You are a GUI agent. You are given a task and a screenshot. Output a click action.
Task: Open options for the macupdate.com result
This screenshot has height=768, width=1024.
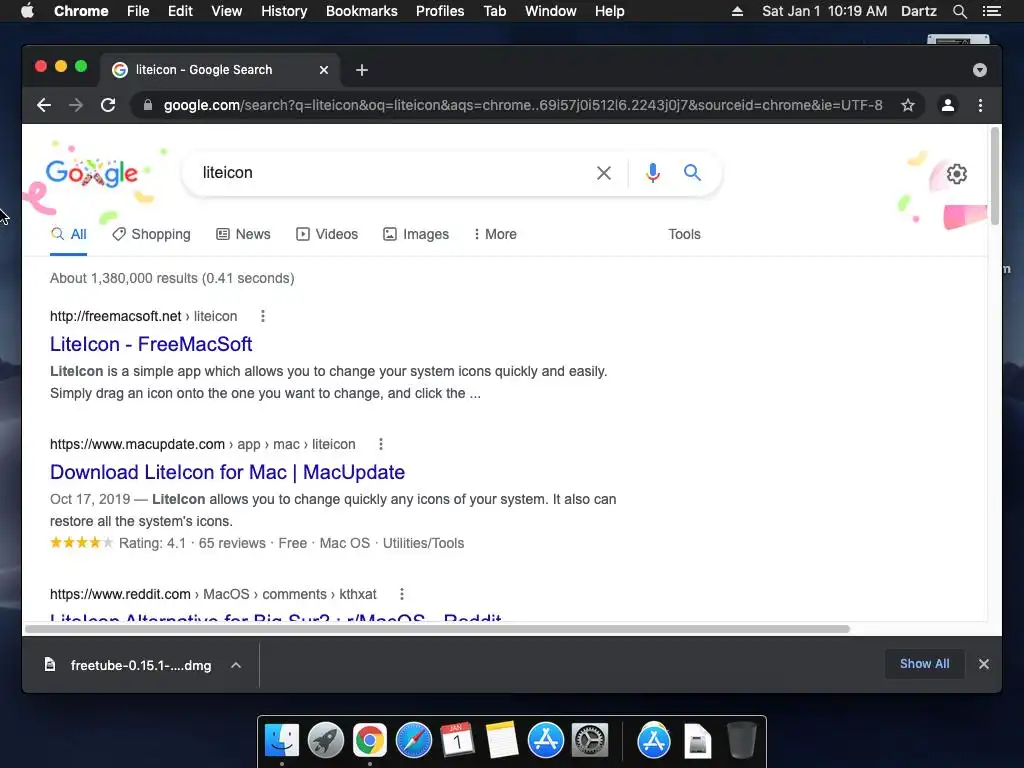pos(381,444)
